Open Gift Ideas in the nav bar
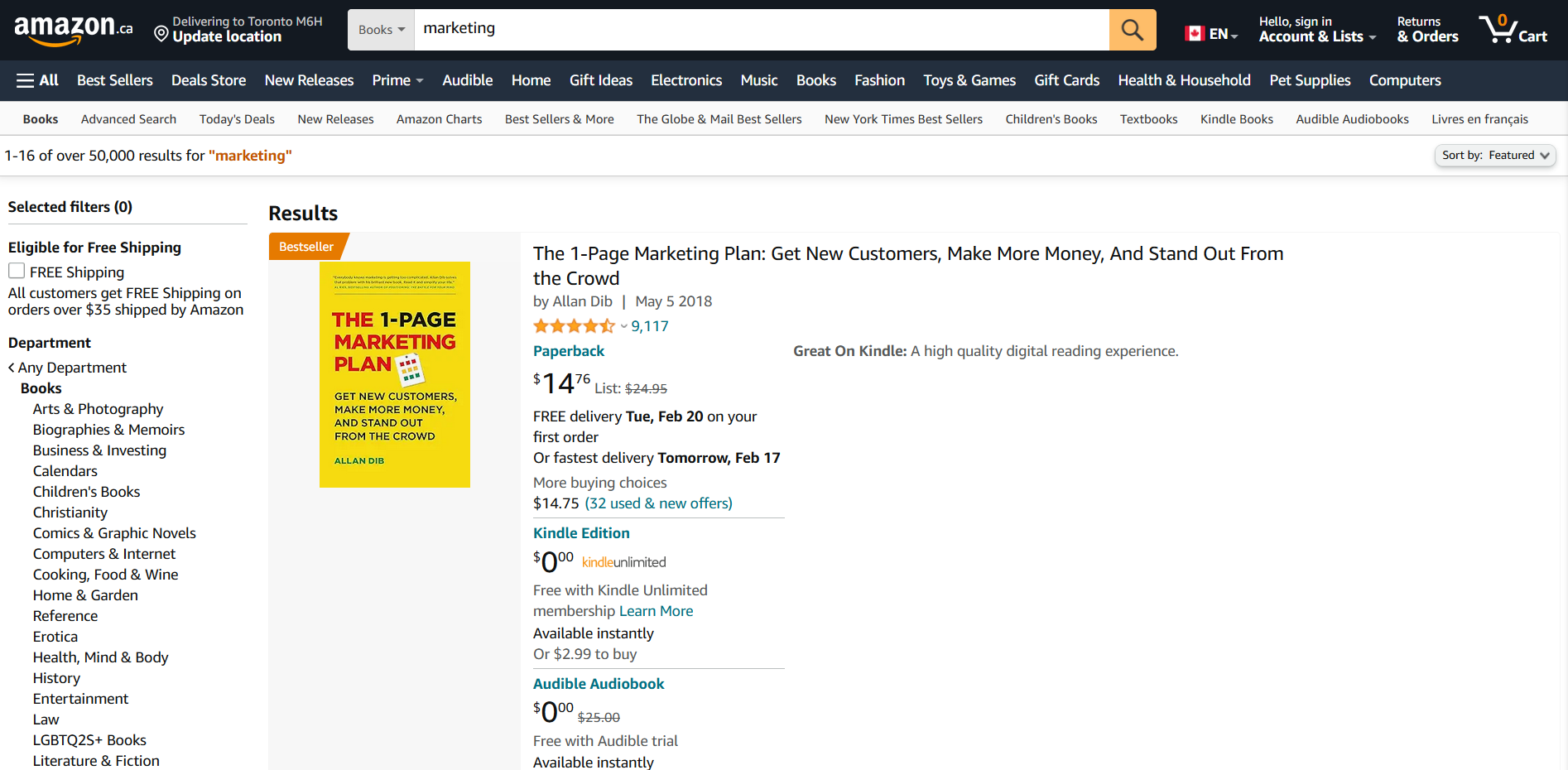The image size is (1568, 770). tap(601, 80)
